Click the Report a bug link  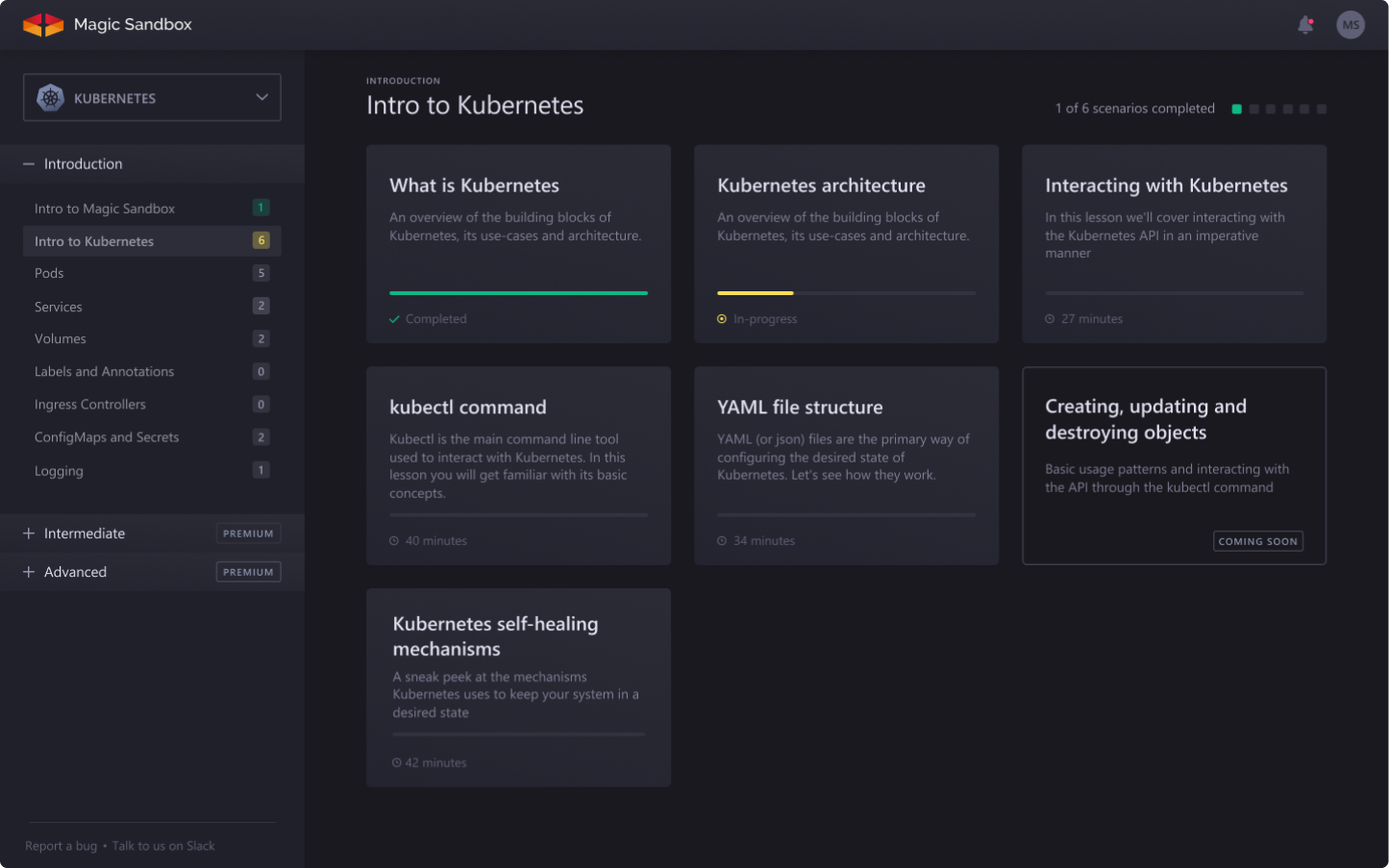click(61, 846)
